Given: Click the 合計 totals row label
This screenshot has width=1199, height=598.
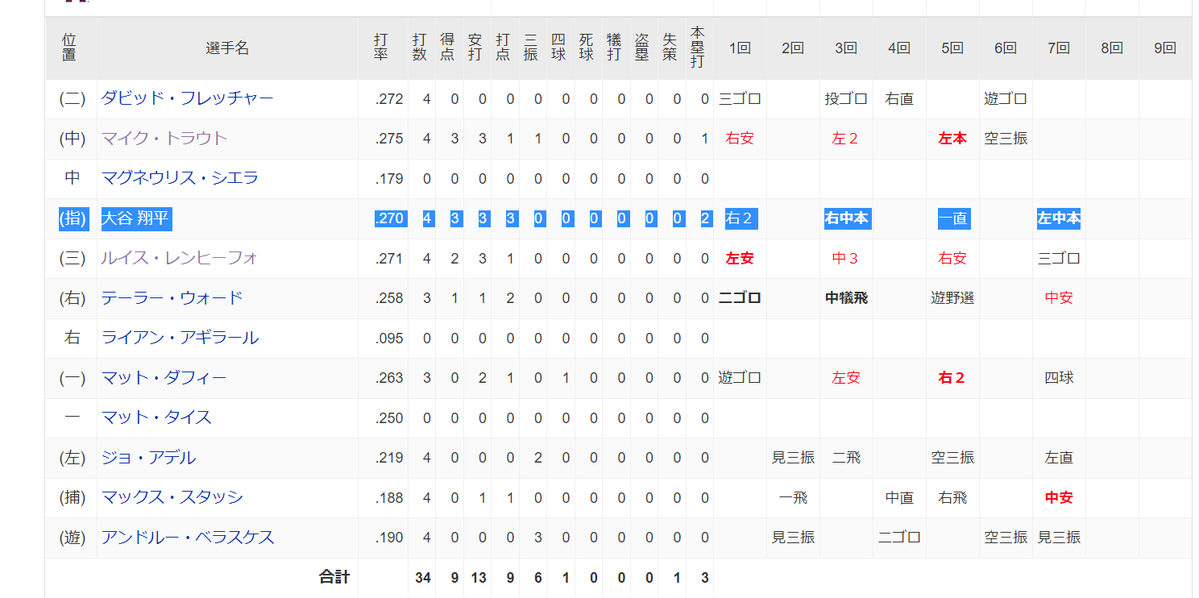Looking at the screenshot, I should pyautogui.click(x=334, y=577).
